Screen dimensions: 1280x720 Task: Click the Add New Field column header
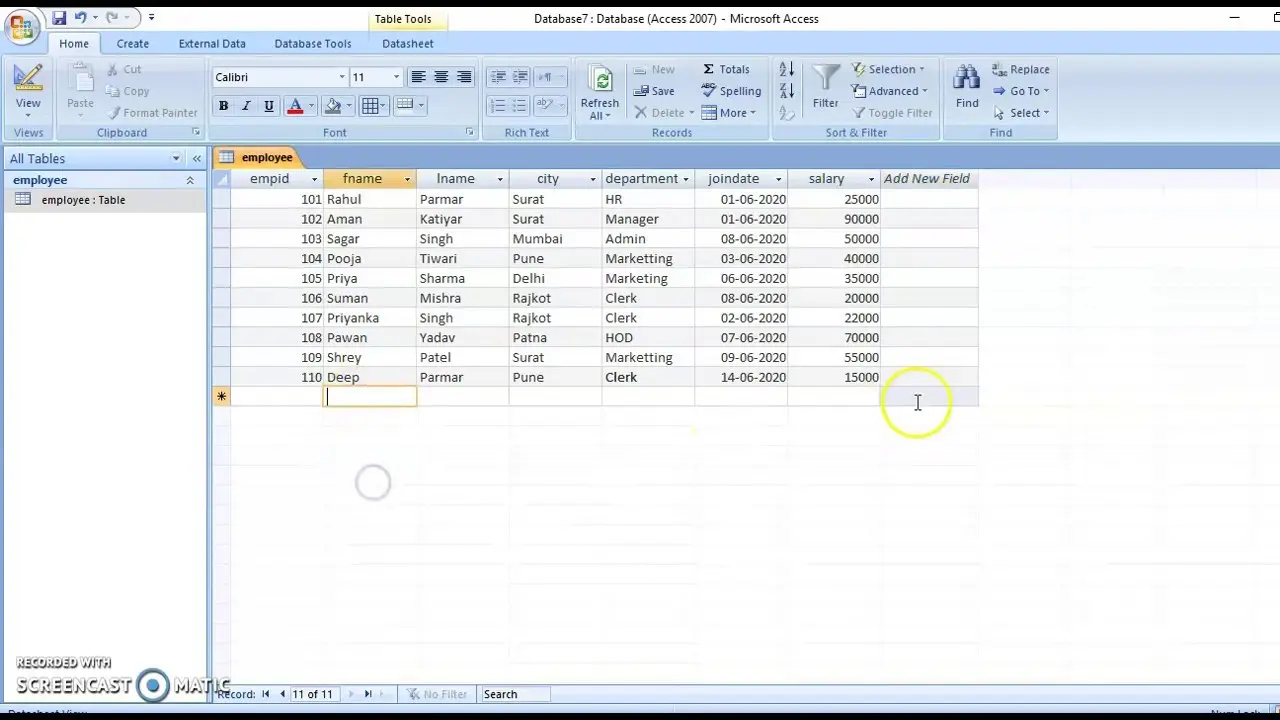coord(927,179)
